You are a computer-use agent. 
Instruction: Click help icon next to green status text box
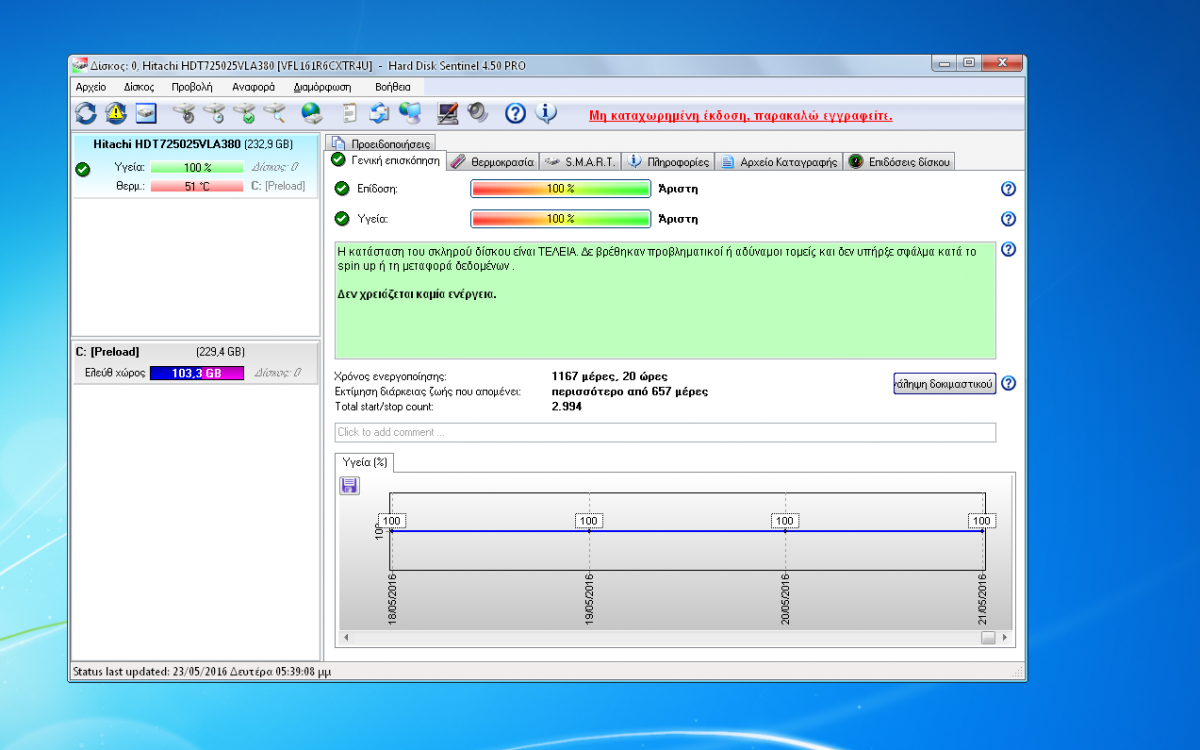point(1008,250)
